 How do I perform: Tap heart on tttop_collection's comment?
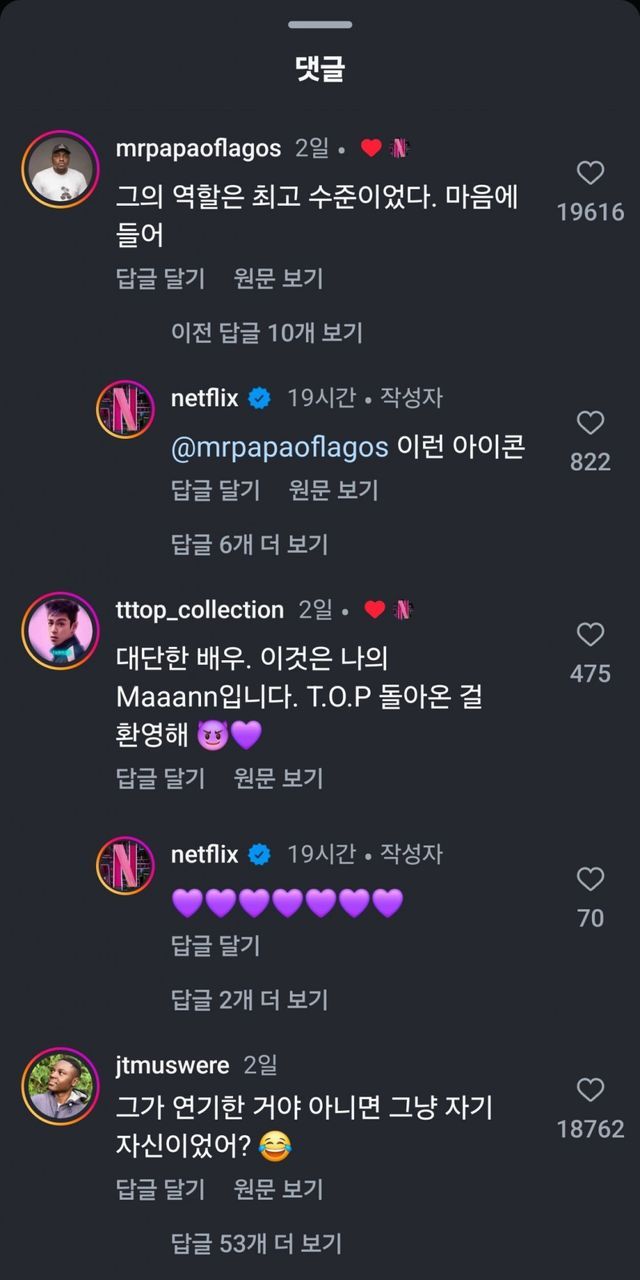591,634
